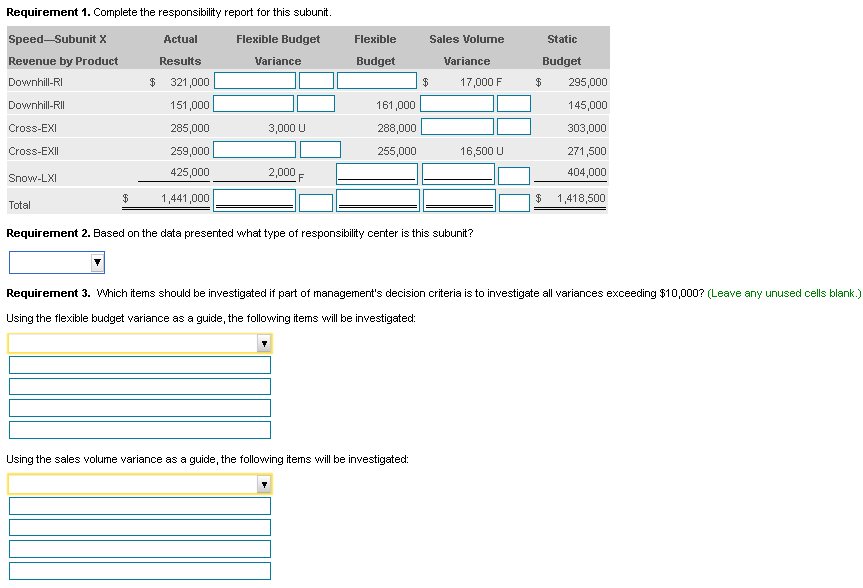
Task: Click the Cross-EXI sales volume variance field
Action: [x=457, y=128]
